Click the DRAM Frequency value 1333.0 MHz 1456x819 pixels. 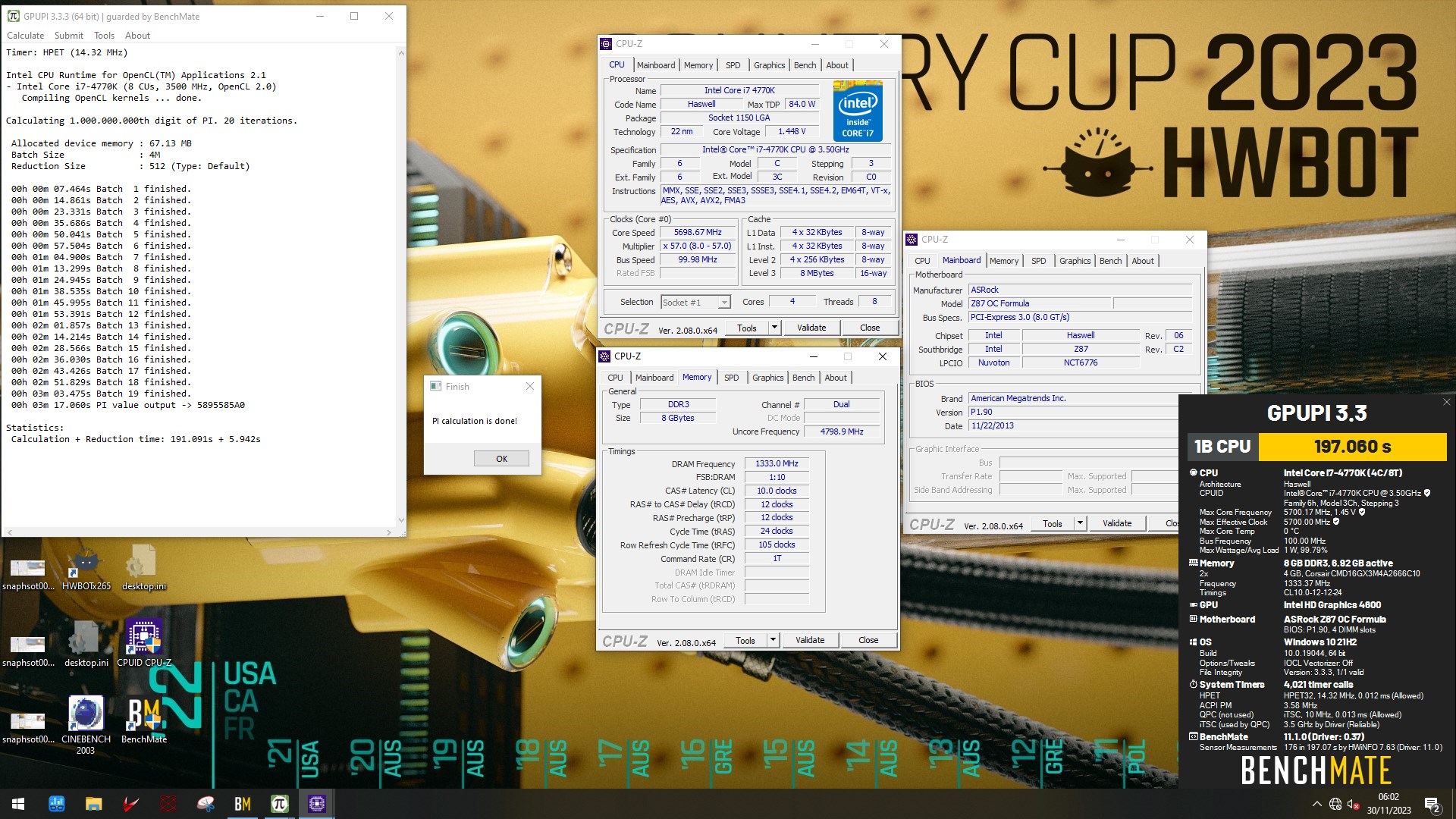coord(777,463)
